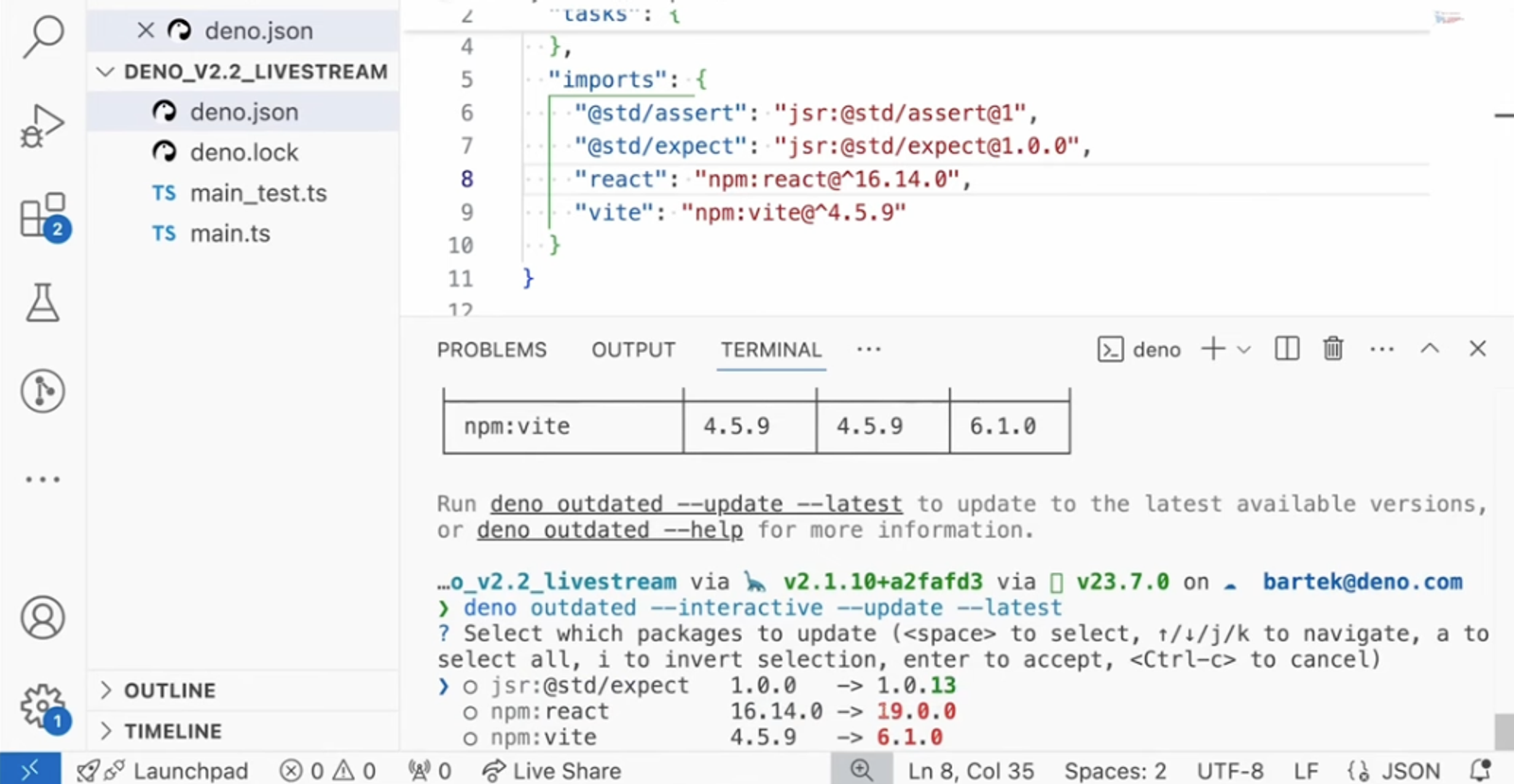1514x784 pixels.
Task: Open the Source Control graph icon
Action: click(x=43, y=391)
